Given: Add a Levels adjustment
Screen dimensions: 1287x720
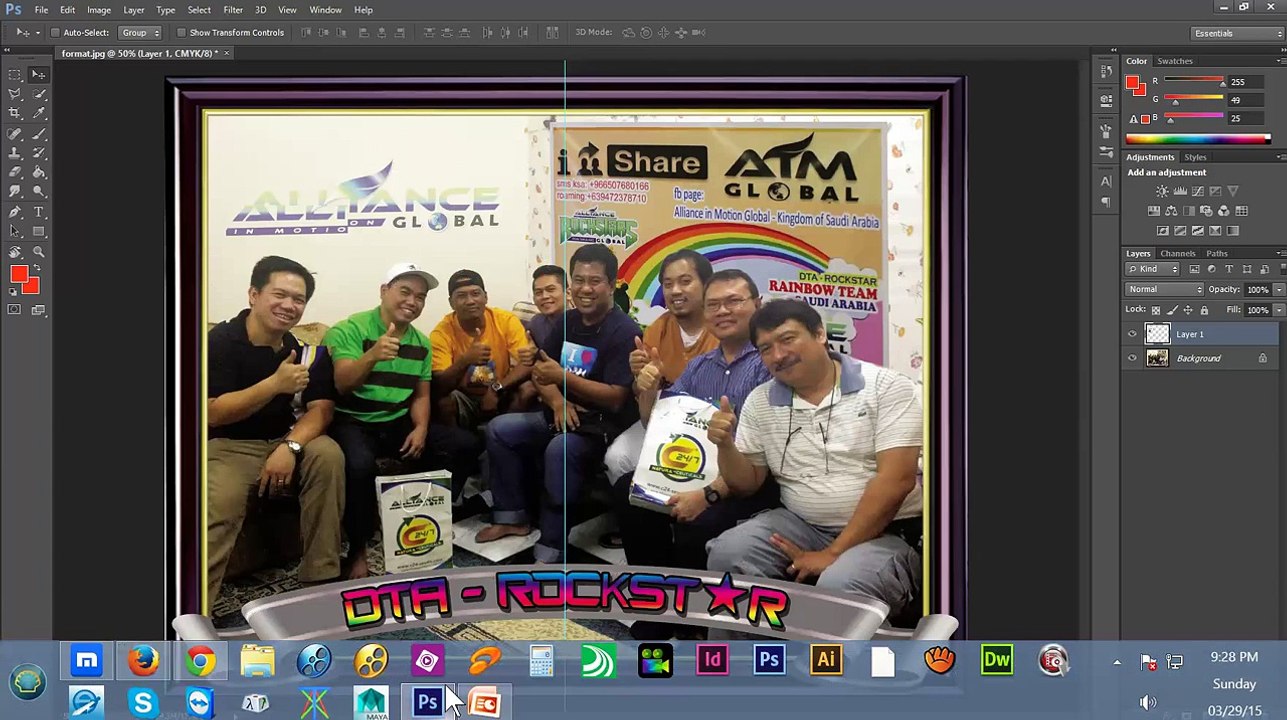Looking at the screenshot, I should pyautogui.click(x=1180, y=191).
